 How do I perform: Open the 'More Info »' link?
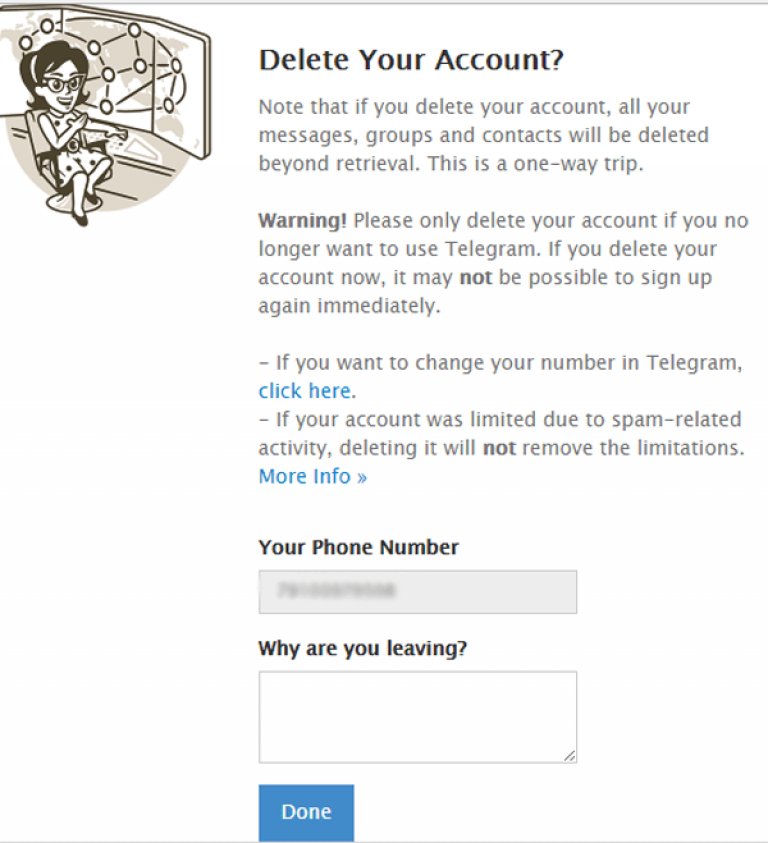pos(312,476)
